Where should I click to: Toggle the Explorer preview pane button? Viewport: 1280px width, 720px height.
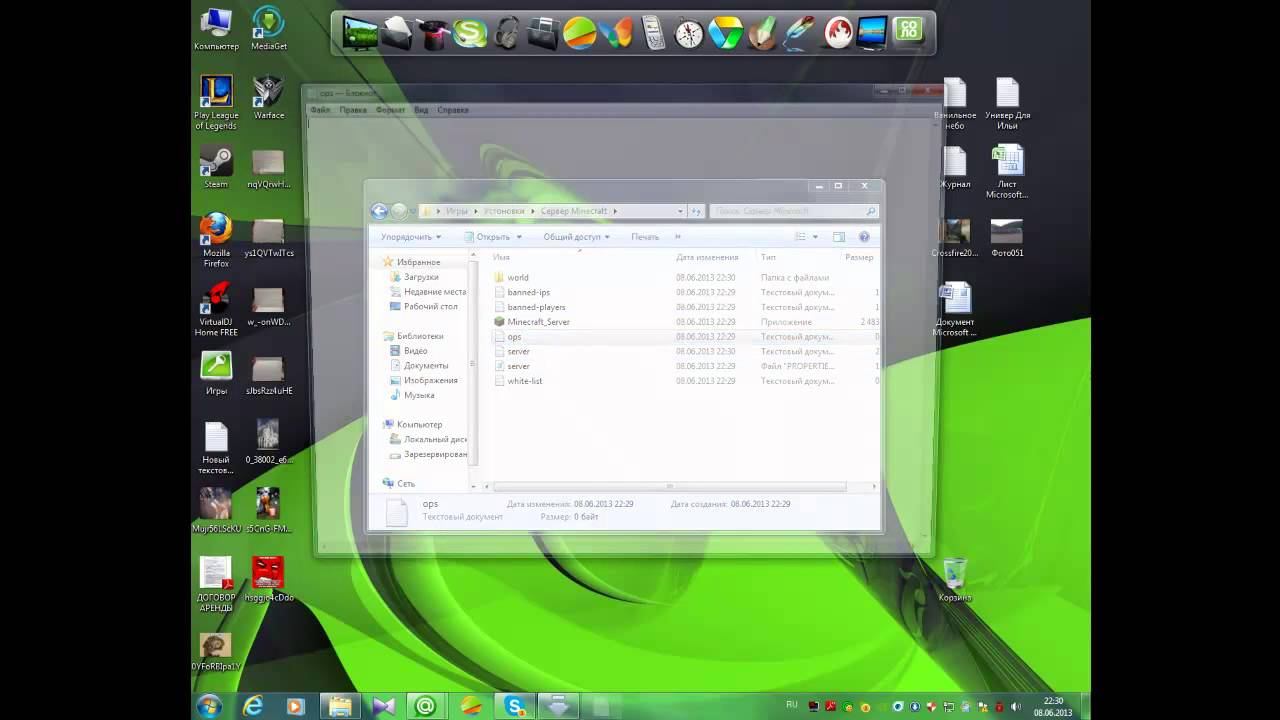[839, 237]
